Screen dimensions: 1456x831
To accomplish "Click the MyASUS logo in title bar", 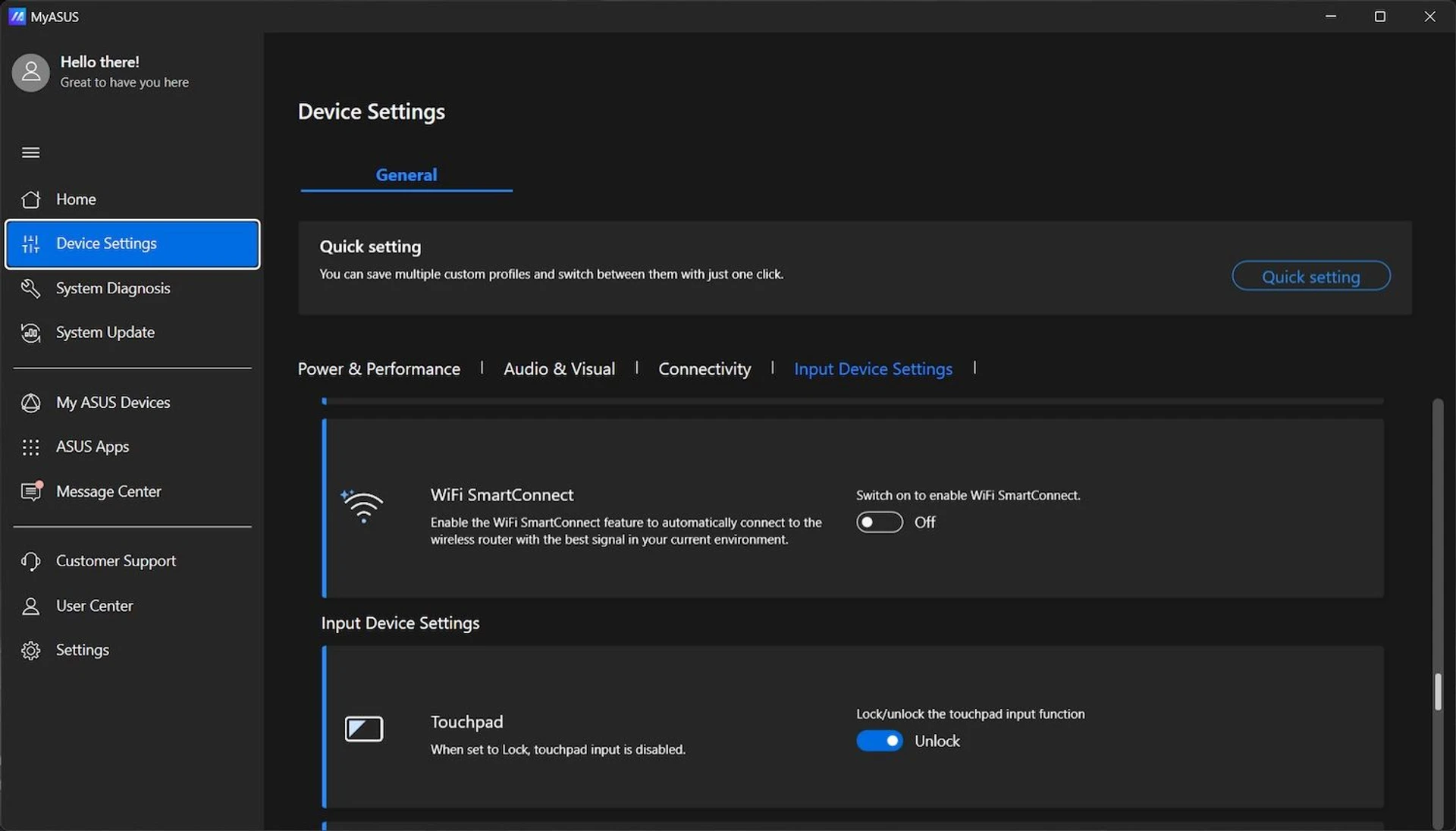I will (17, 16).
